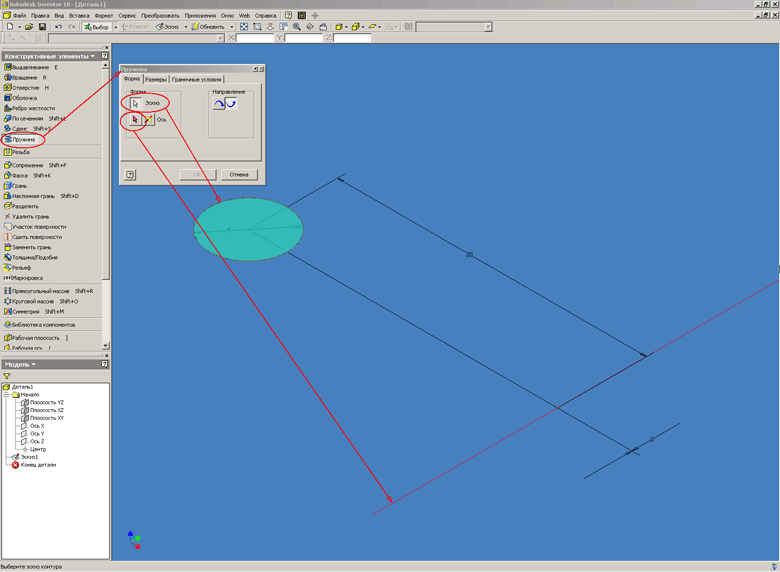
Task: Click the X coordinate input field
Action: 255,38
